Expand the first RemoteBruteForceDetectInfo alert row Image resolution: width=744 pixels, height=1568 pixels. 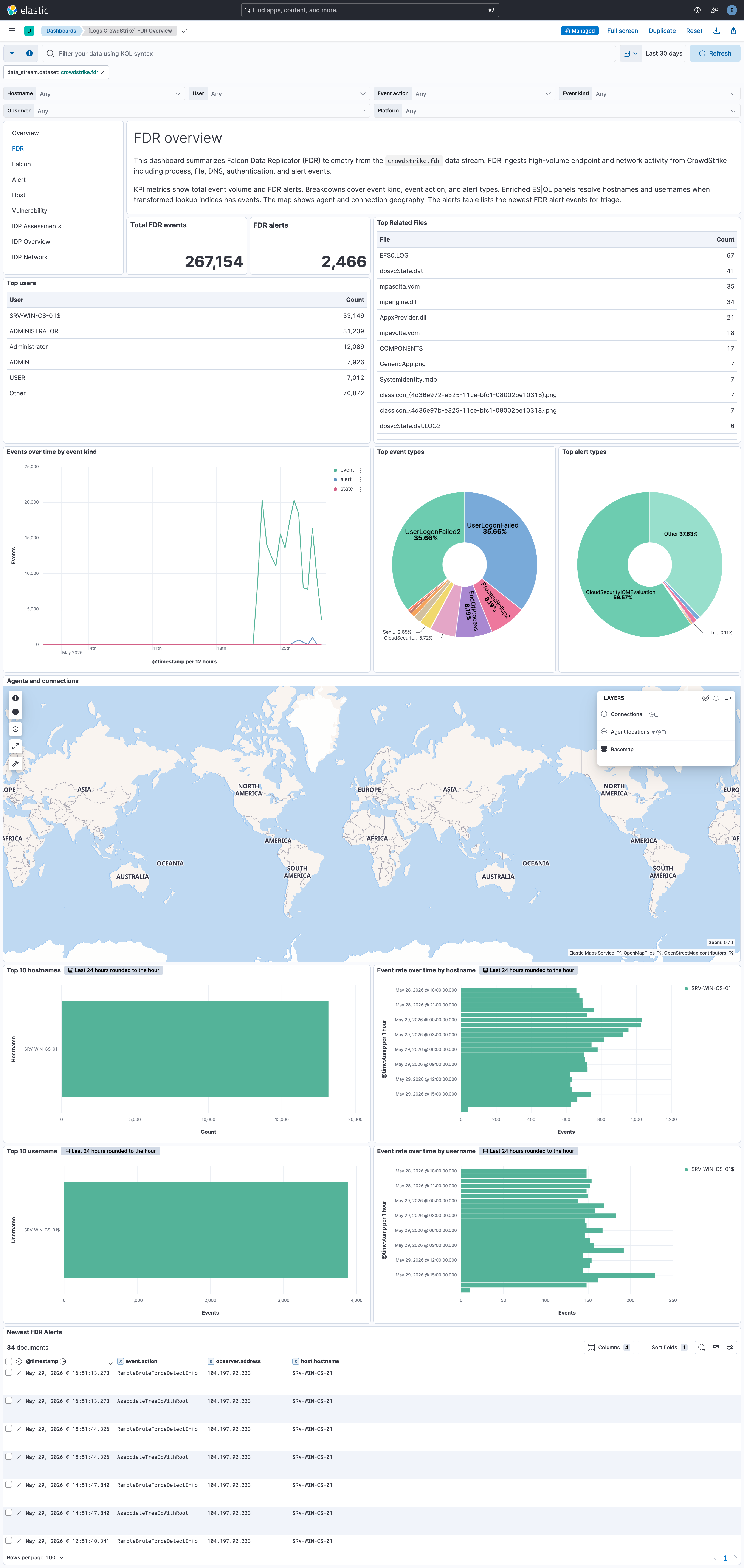pyautogui.click(x=19, y=1373)
